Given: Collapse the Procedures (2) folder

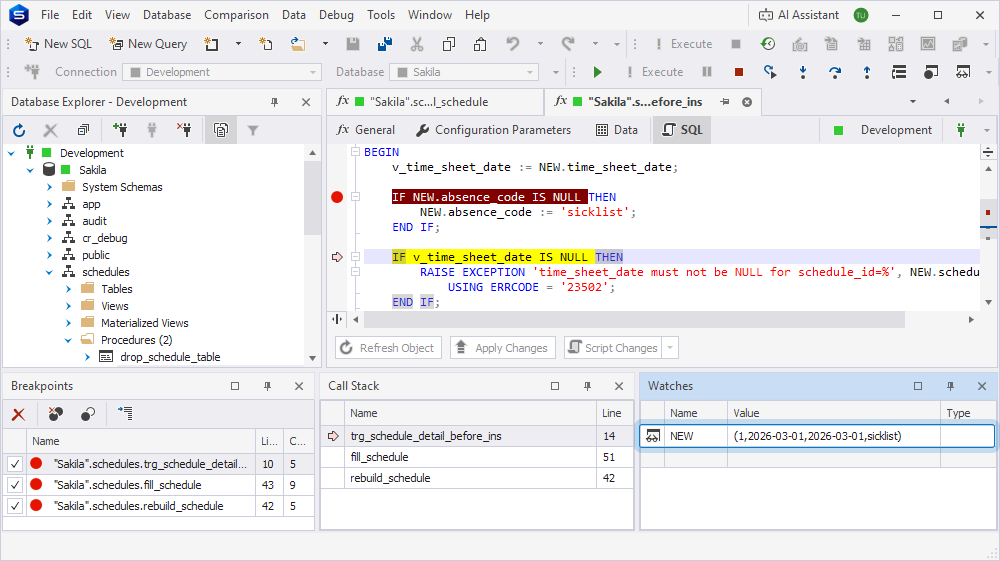Looking at the screenshot, I should [x=69, y=340].
